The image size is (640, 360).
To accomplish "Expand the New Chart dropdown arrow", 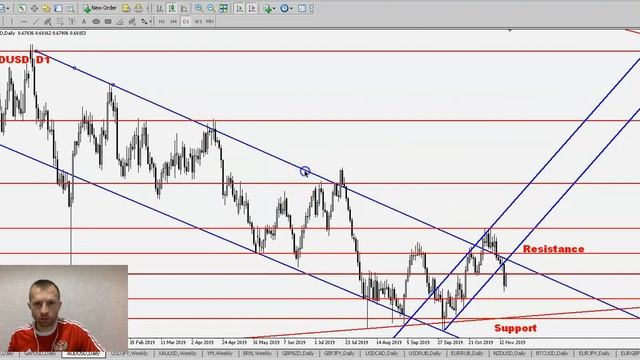I will click(x=8, y=8).
